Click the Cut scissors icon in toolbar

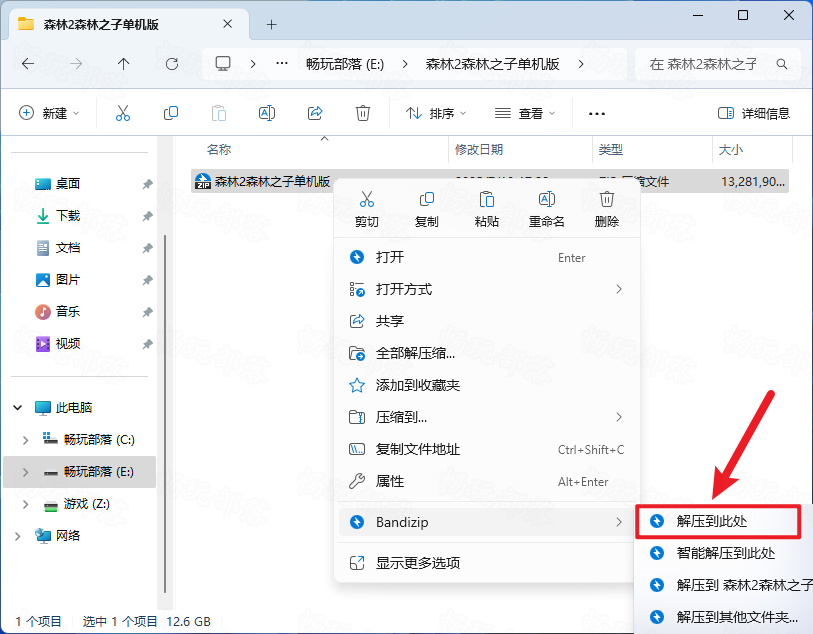point(123,113)
